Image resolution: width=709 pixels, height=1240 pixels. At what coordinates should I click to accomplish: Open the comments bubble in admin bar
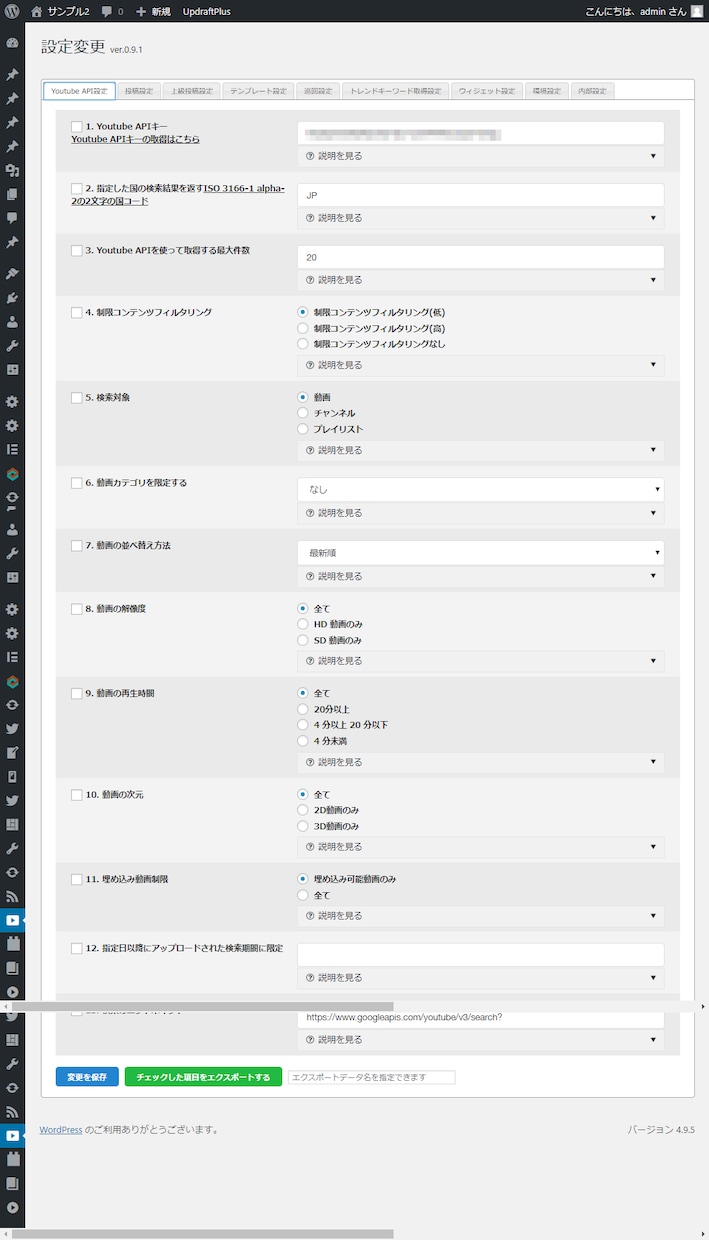(107, 12)
